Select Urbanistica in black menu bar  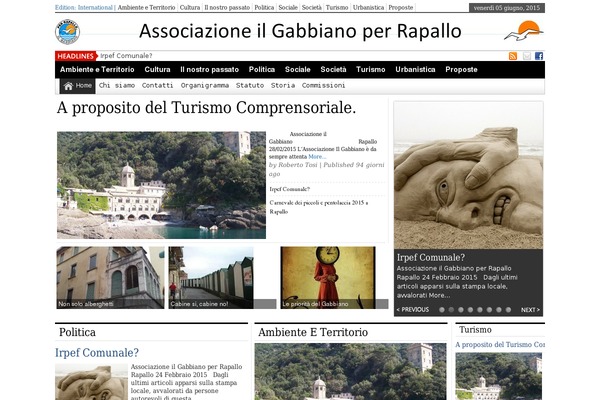click(x=415, y=70)
